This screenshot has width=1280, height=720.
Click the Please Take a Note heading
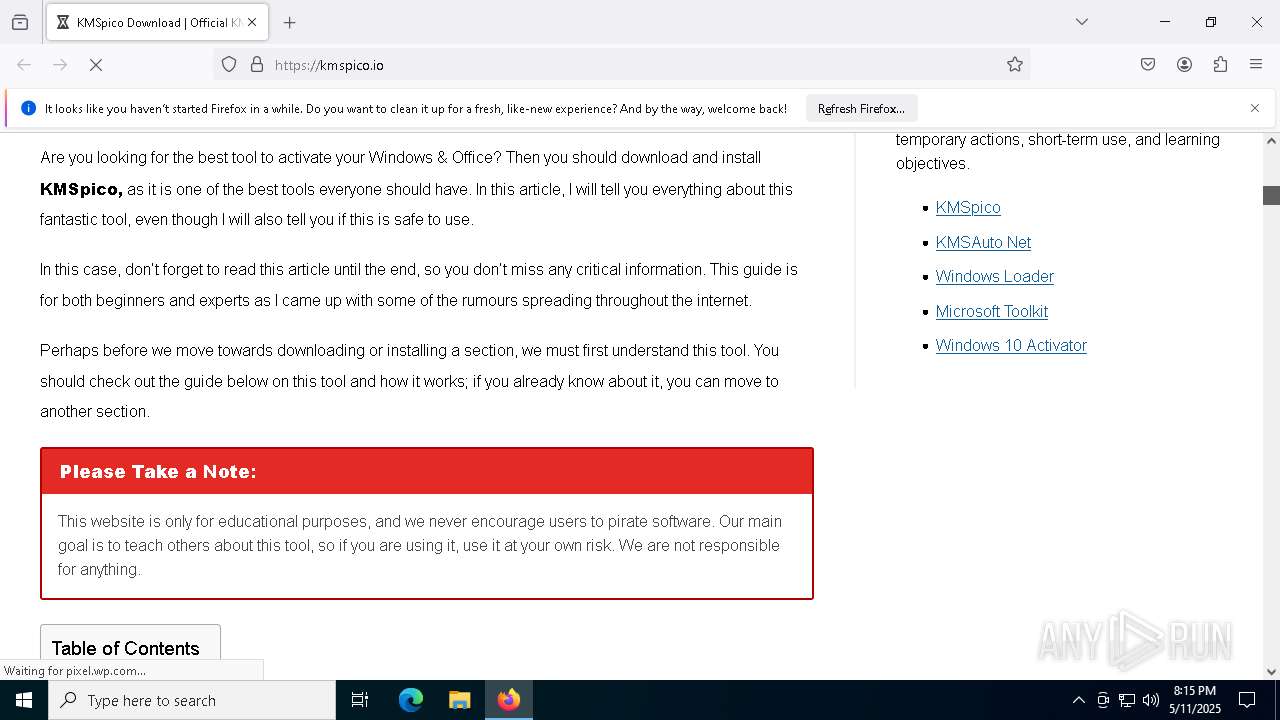click(x=158, y=472)
